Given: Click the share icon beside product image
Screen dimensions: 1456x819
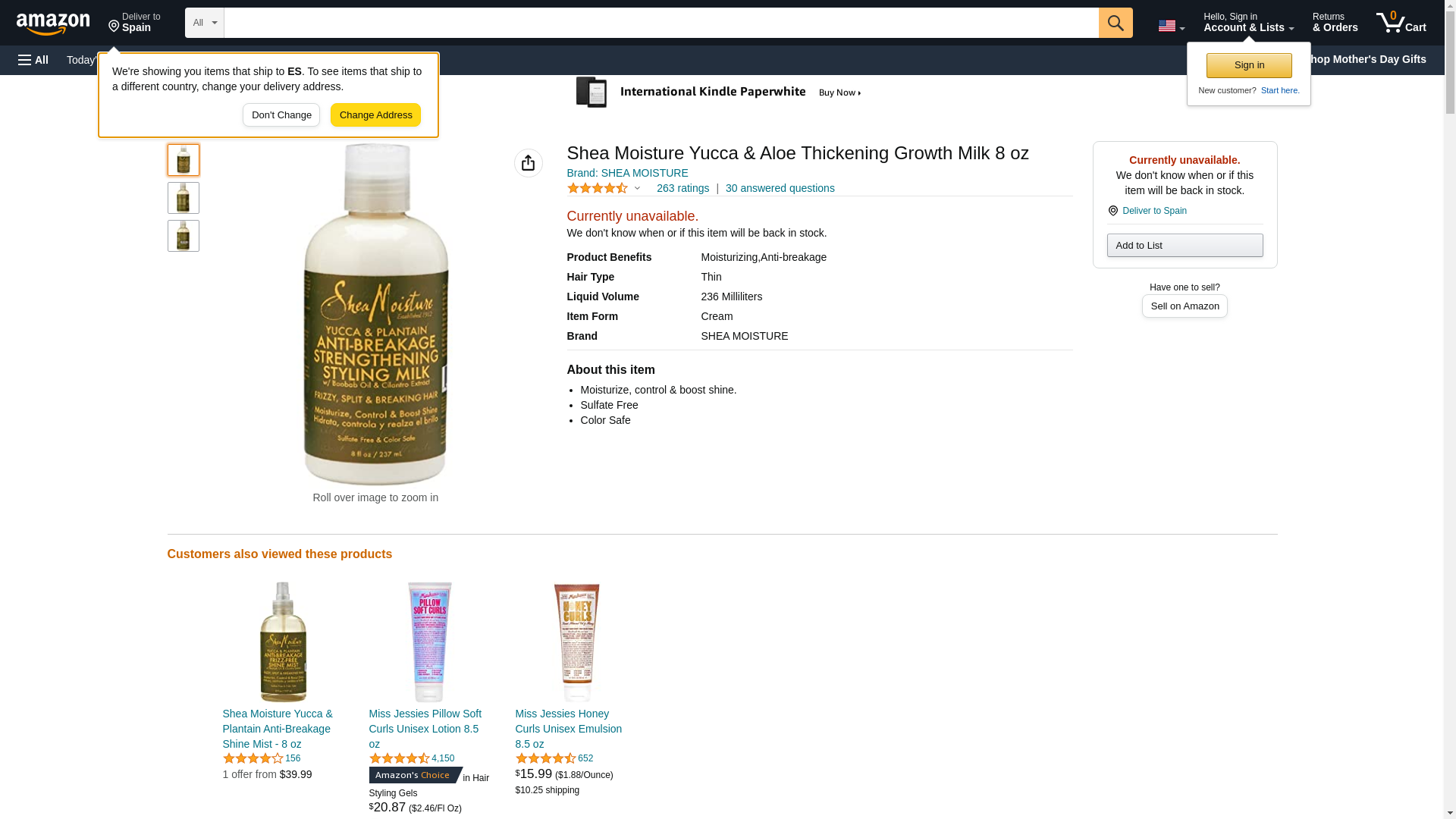Looking at the screenshot, I should point(528,163).
